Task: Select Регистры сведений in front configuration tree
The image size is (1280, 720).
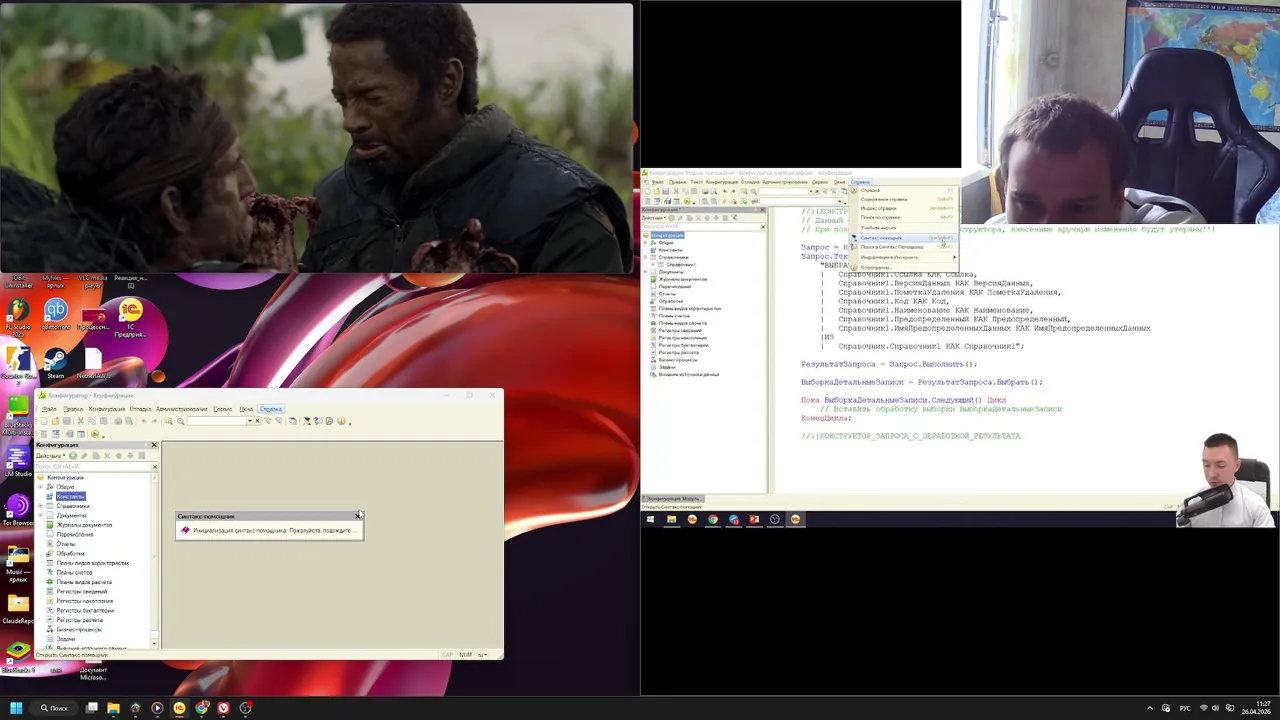Action: (x=82, y=591)
